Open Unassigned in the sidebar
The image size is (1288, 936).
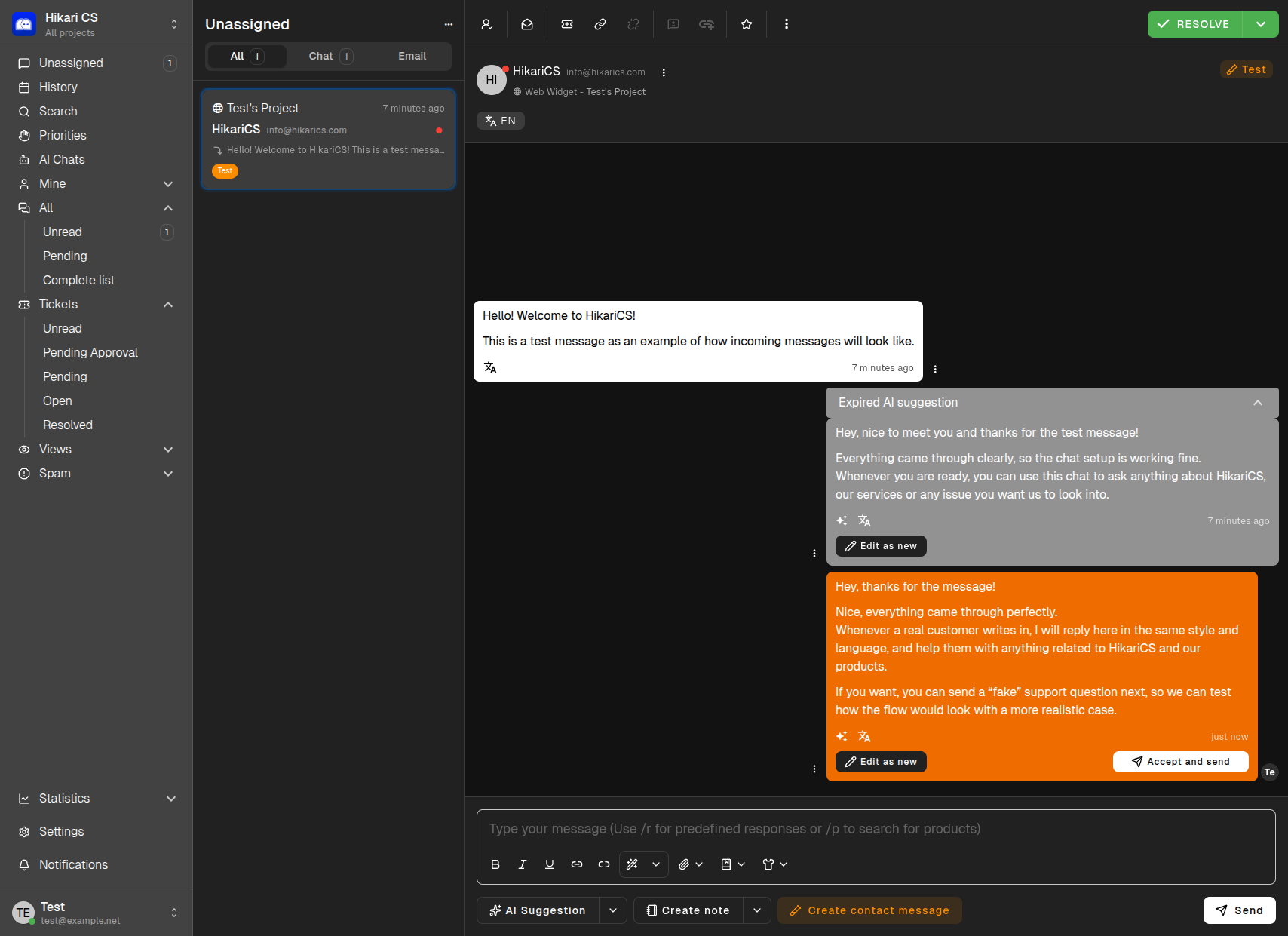tap(97, 63)
